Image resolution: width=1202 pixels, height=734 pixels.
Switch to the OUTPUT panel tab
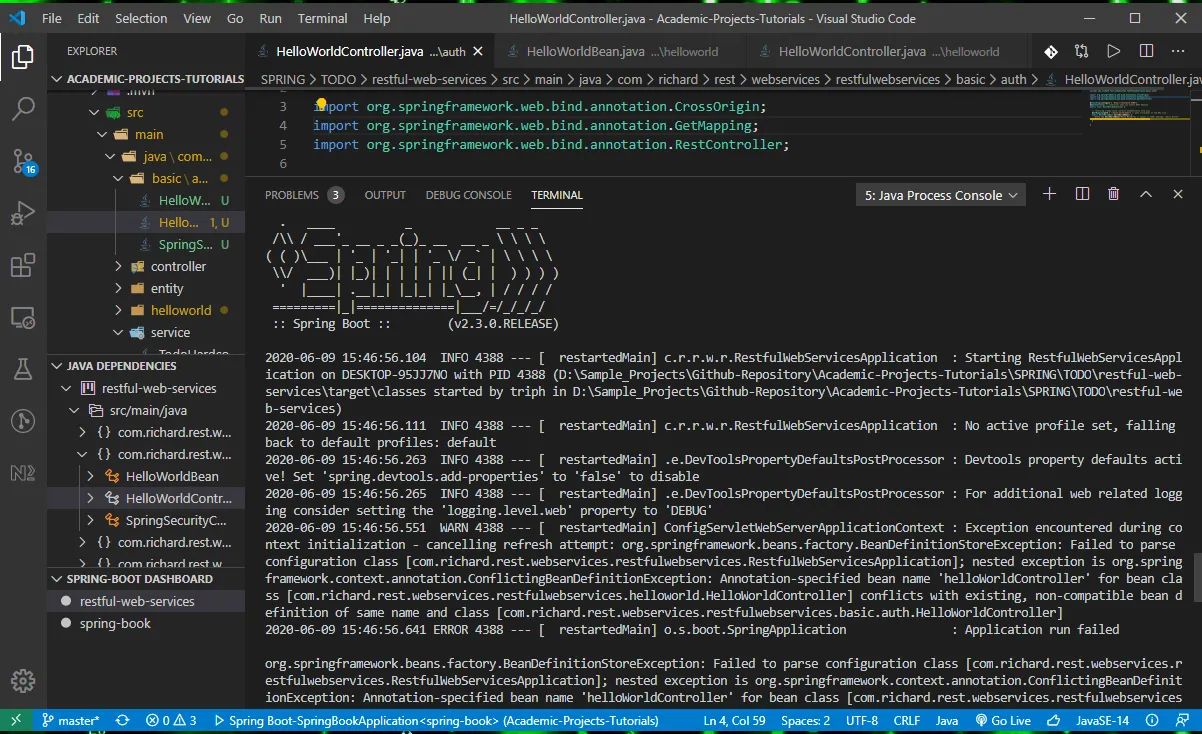click(x=385, y=195)
